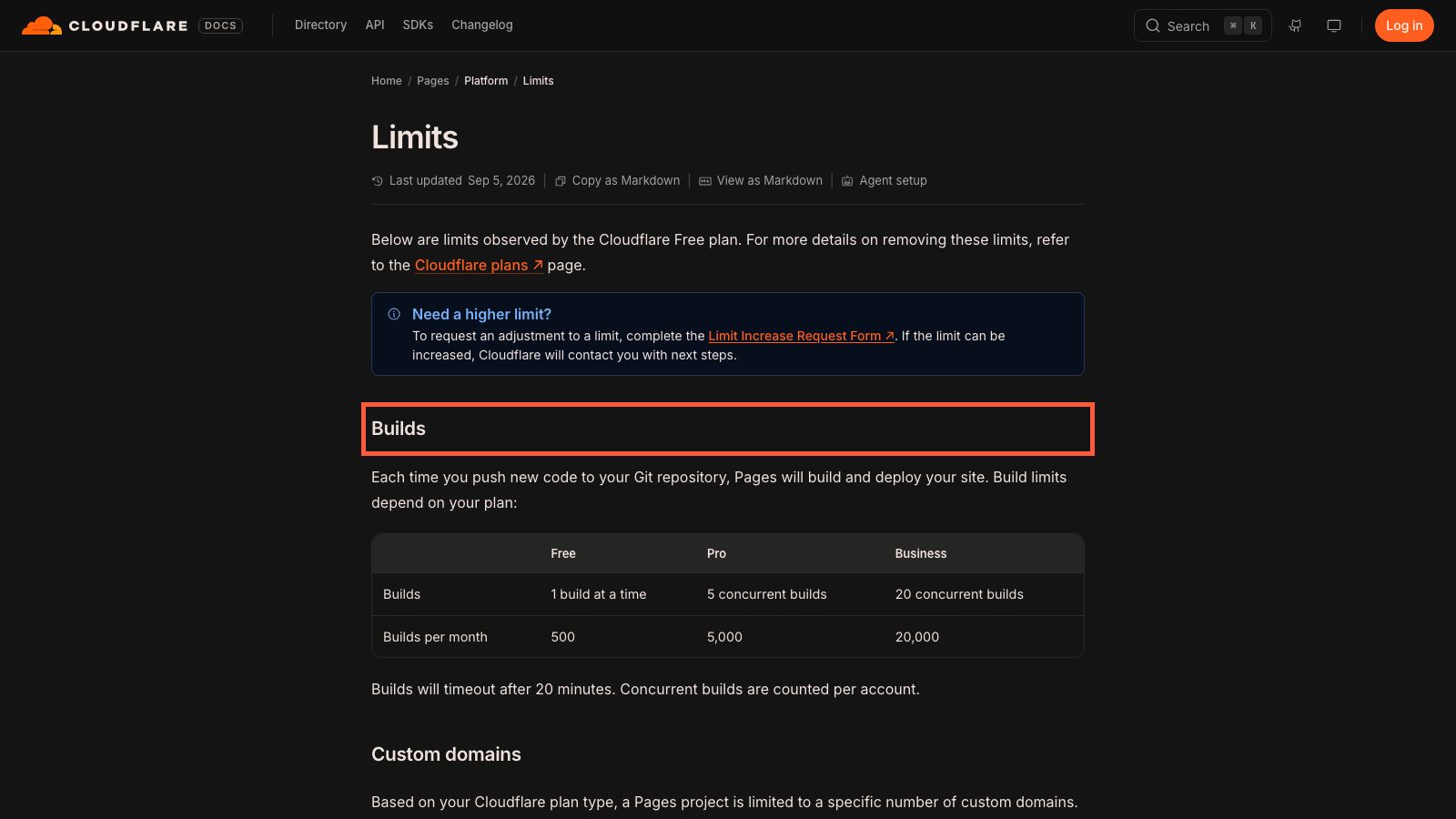Go to Home in the breadcrumb
The image size is (1456, 819).
(x=387, y=81)
